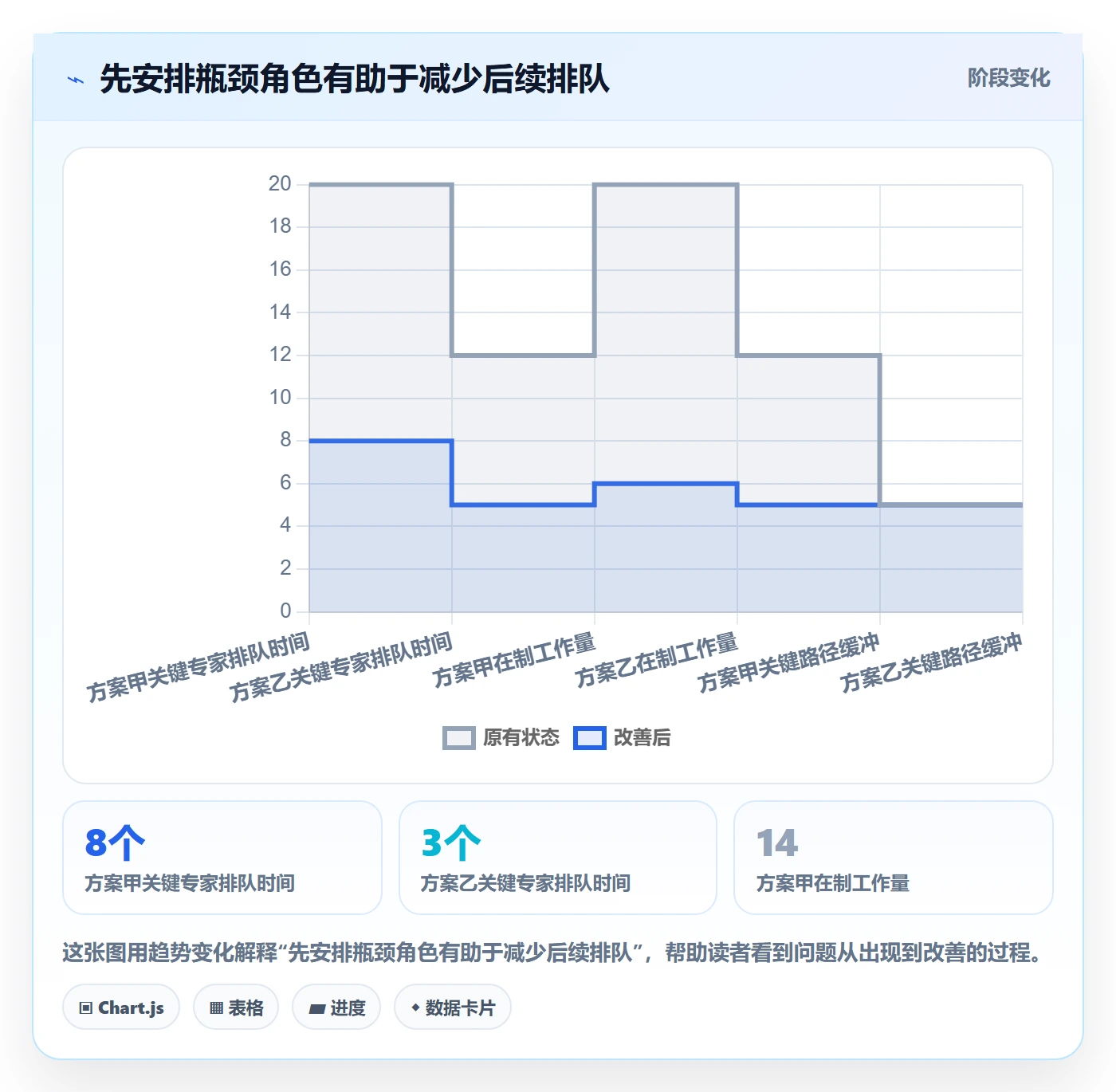Screen dimensions: 1116x1092
Task: Select the 进度 tag
Action: (336, 1008)
